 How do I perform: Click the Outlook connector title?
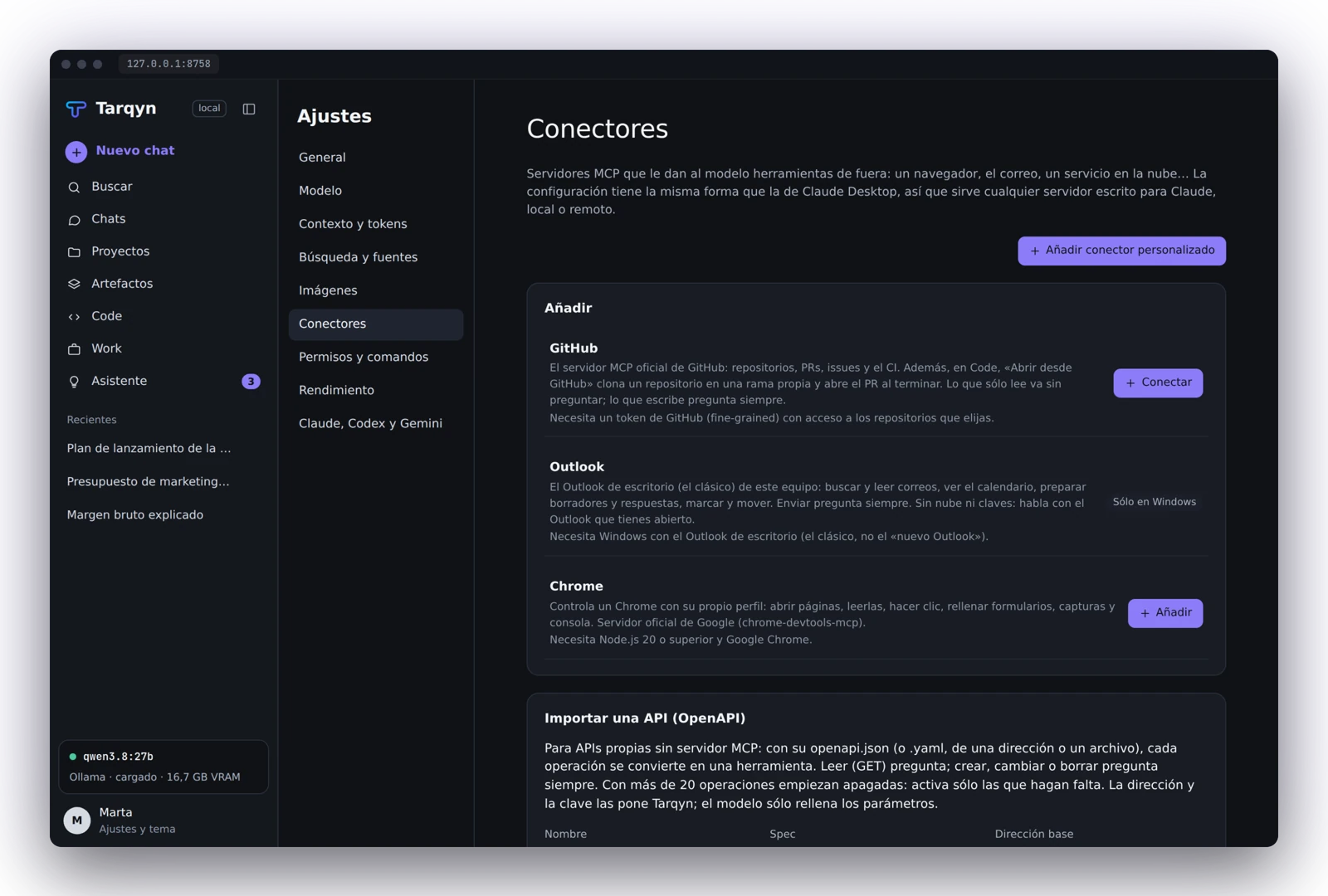point(577,467)
